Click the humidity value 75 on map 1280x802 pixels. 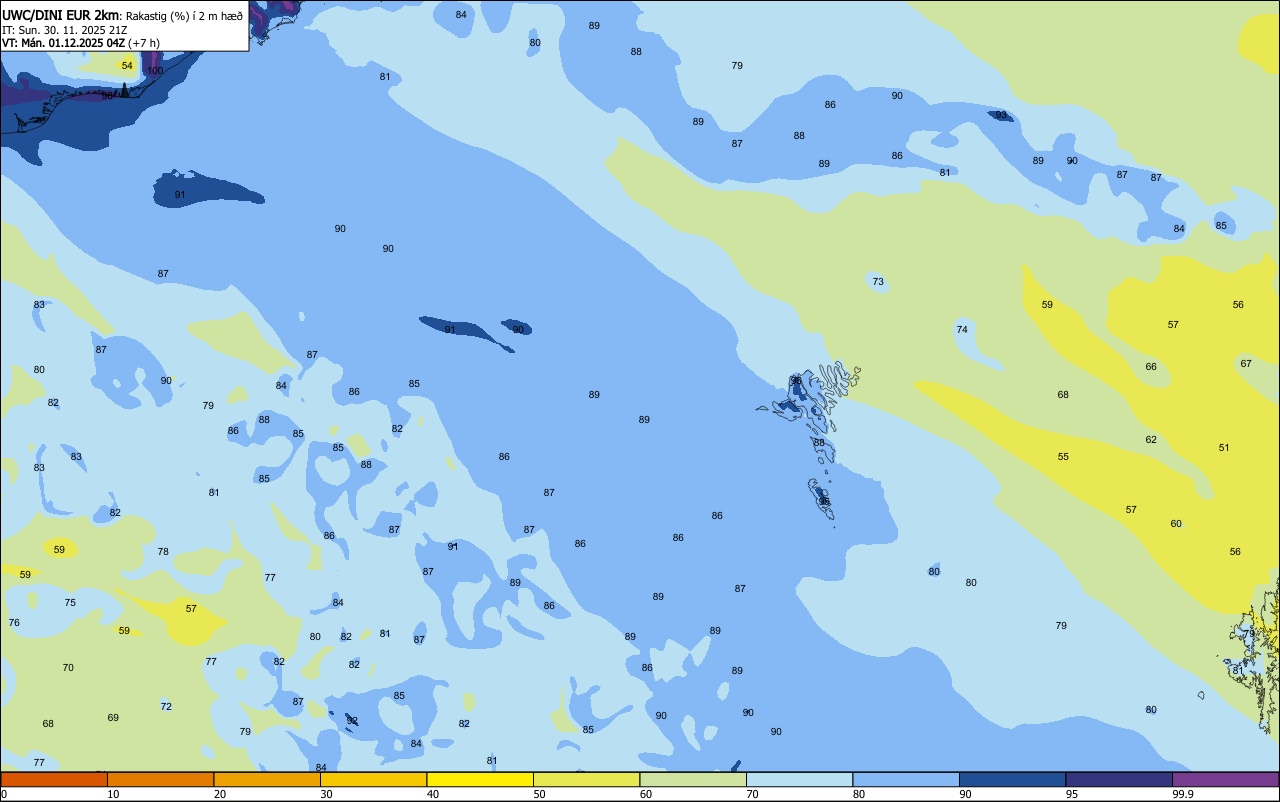tap(70, 603)
